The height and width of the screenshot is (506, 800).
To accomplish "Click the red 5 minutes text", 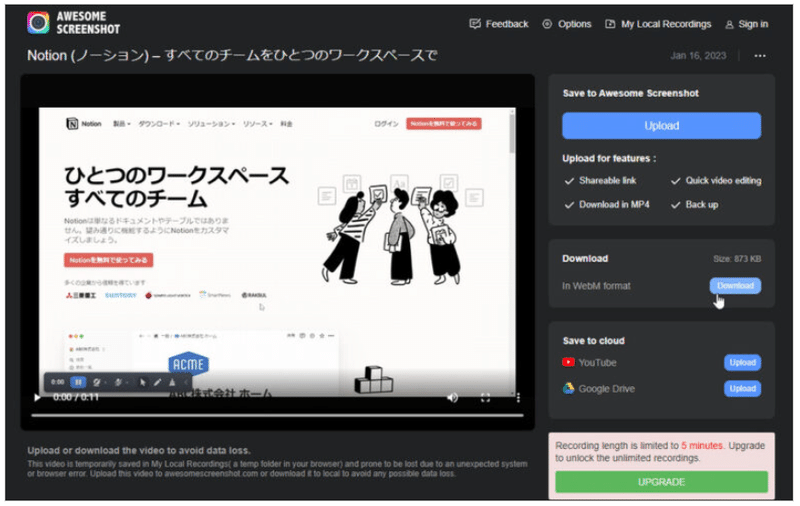I will 702,446.
